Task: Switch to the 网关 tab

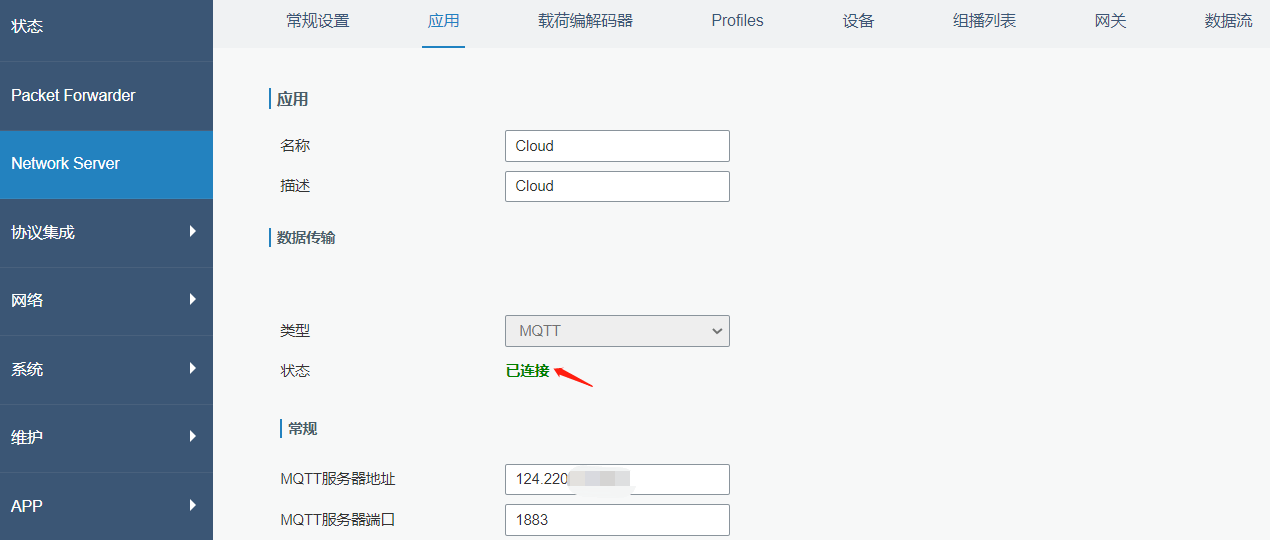Action: coord(1110,21)
